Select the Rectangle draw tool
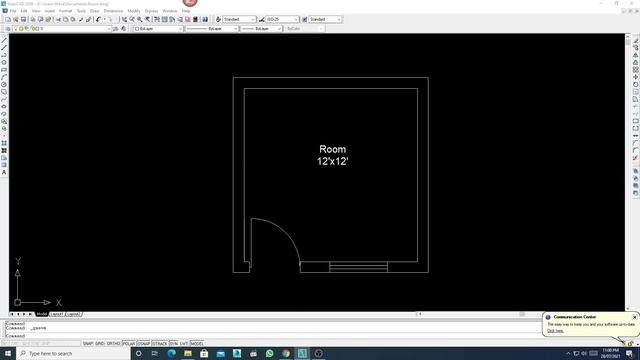Viewport: 640px width, 360px height. [4, 70]
